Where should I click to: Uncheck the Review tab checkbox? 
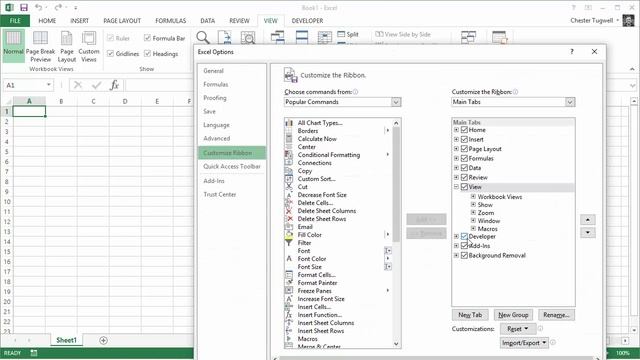coord(464,177)
